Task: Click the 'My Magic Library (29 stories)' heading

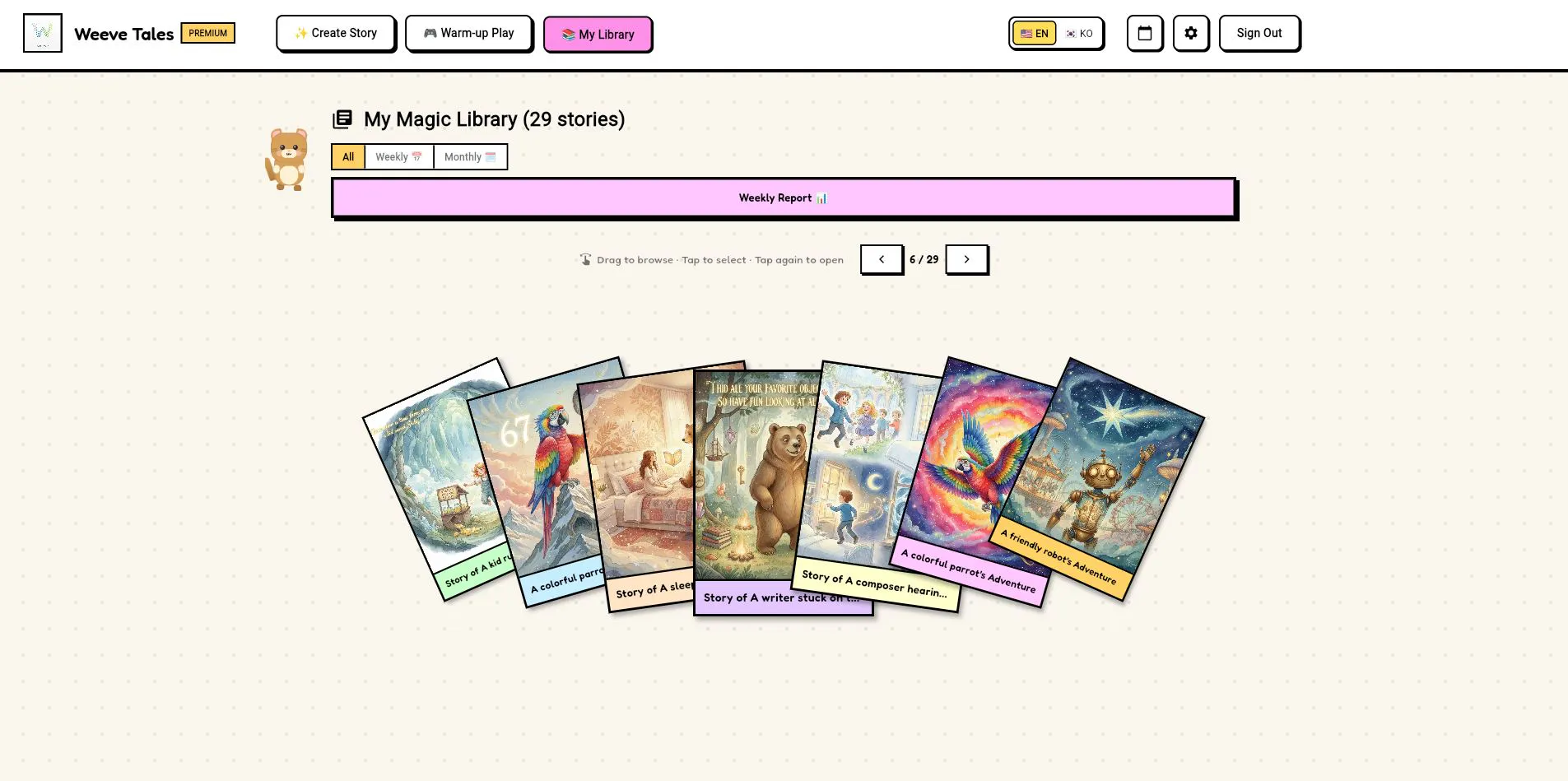Action: pyautogui.click(x=494, y=119)
